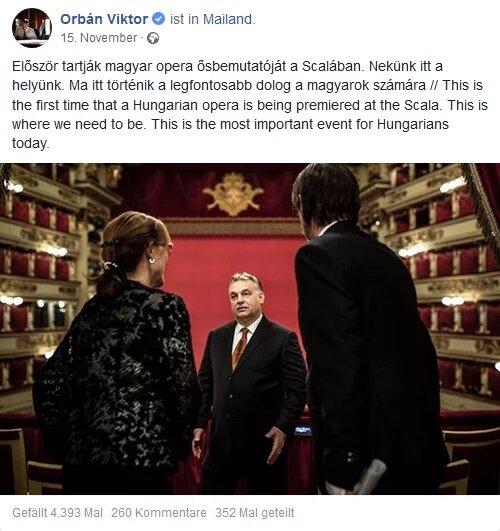Image resolution: width=500 pixels, height=531 pixels.
Task: Click the woman's pearl earring in photo
Action: click(151, 260)
